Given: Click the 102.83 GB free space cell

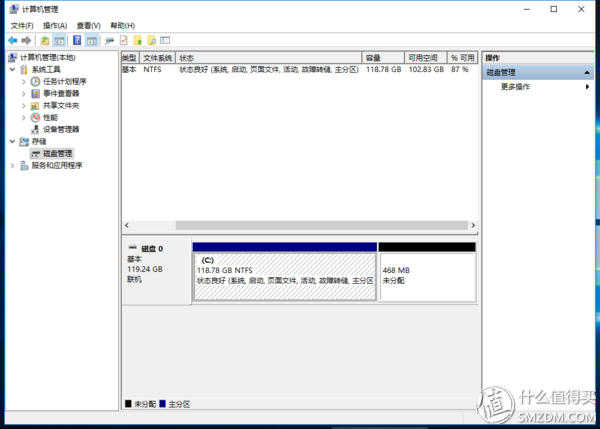Looking at the screenshot, I should pyautogui.click(x=426, y=70).
